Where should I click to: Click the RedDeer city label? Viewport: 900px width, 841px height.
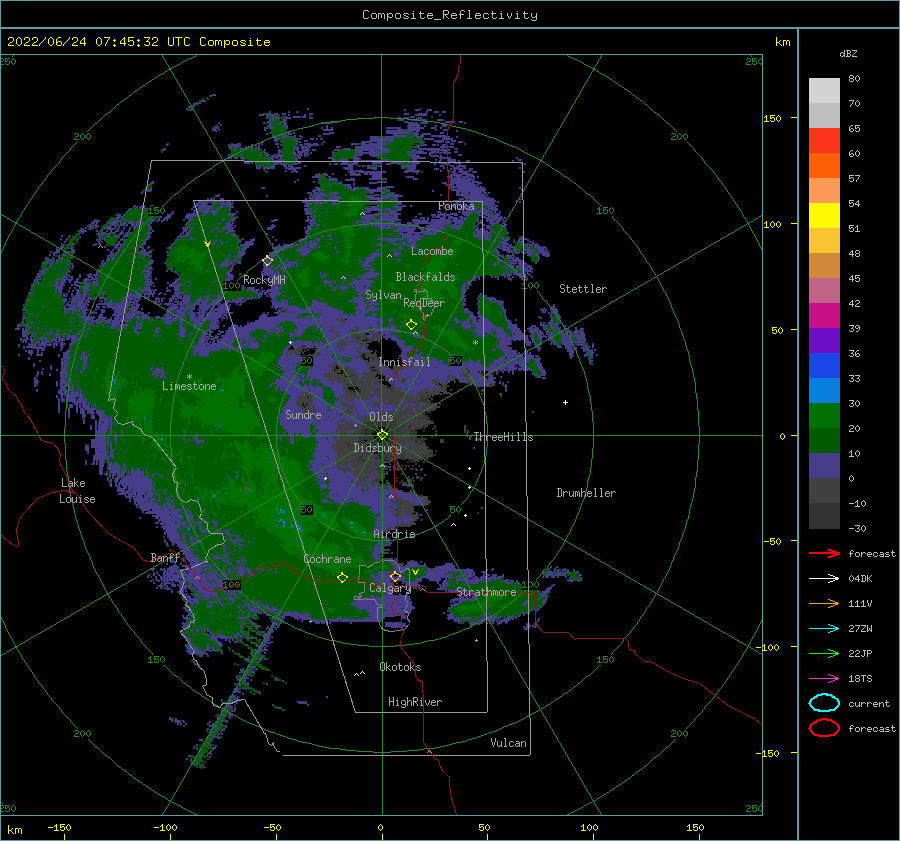pos(424,303)
